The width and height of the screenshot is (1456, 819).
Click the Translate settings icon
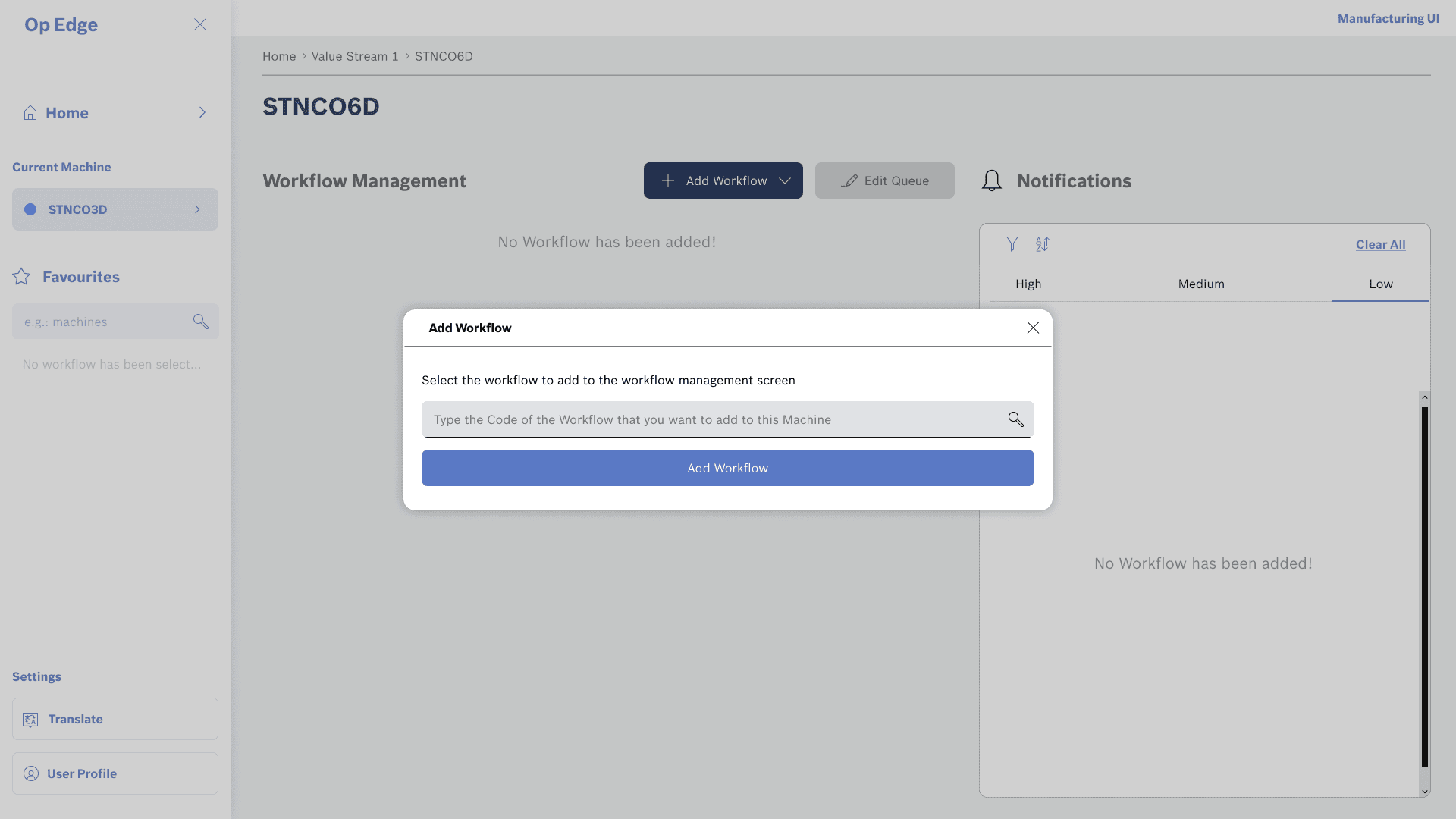point(30,720)
